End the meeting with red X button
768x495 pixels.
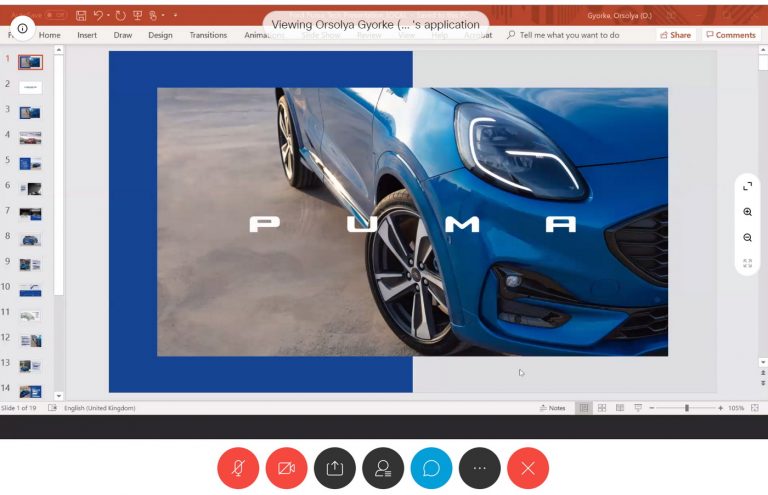(x=528, y=468)
